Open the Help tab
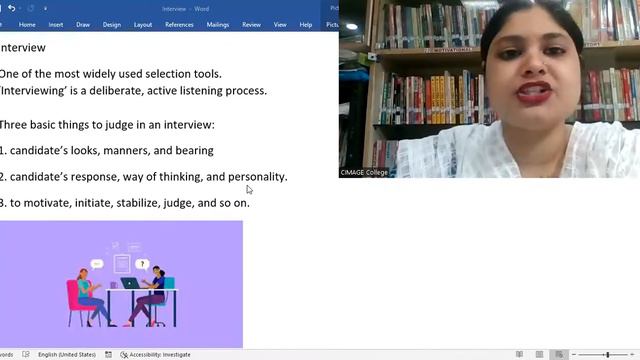 point(306,24)
